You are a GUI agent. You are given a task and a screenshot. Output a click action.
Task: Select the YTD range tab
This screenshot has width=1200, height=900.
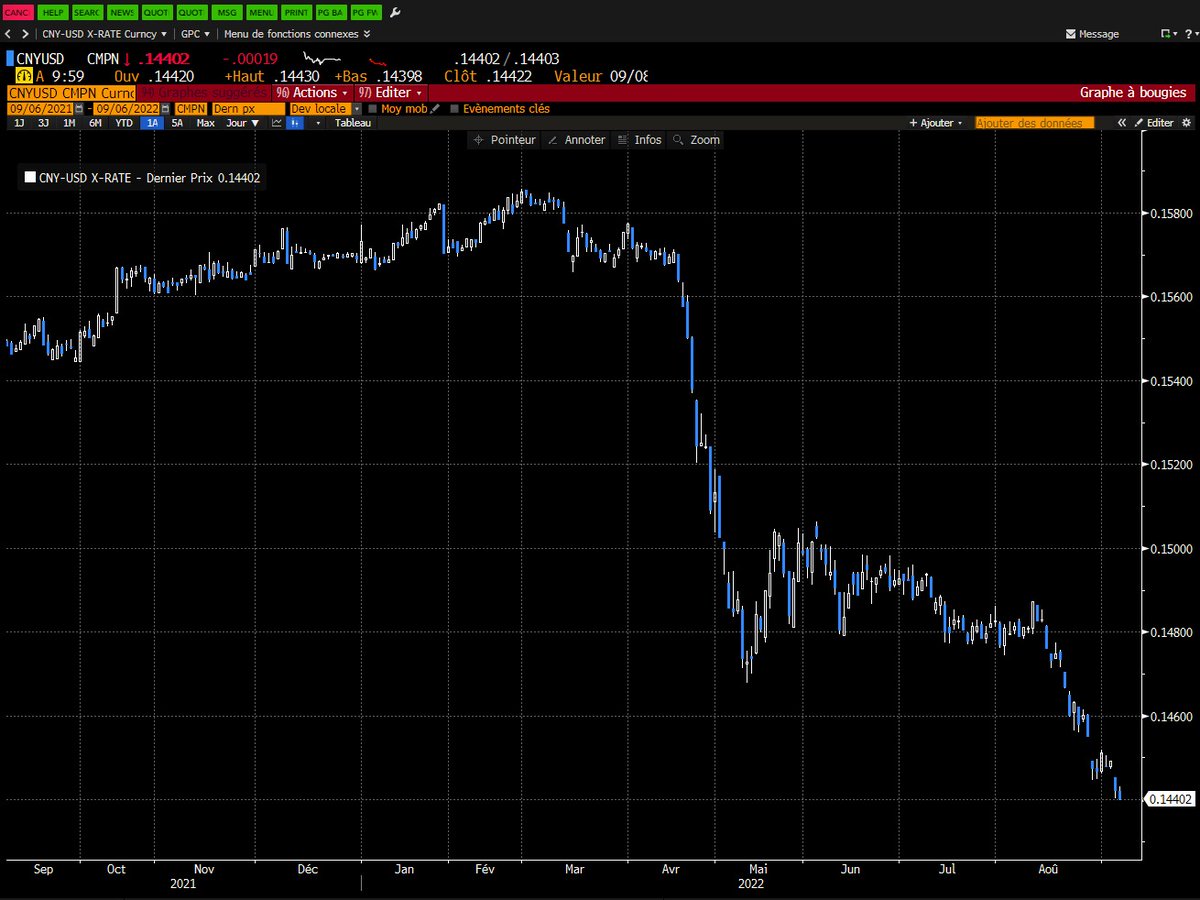click(x=124, y=123)
